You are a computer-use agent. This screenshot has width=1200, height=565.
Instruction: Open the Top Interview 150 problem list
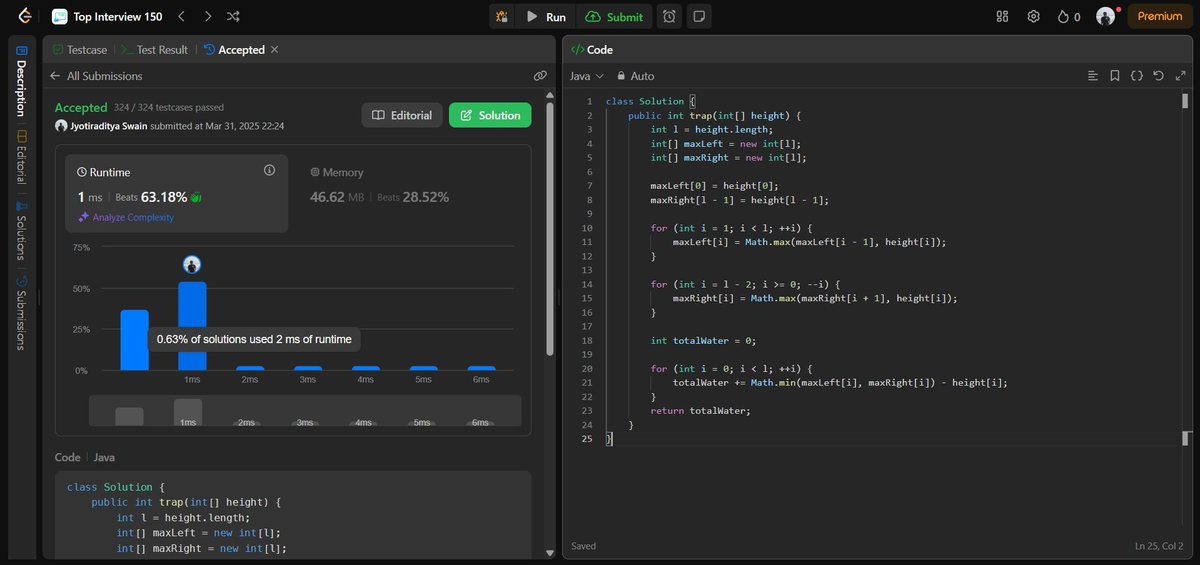pyautogui.click(x=108, y=16)
